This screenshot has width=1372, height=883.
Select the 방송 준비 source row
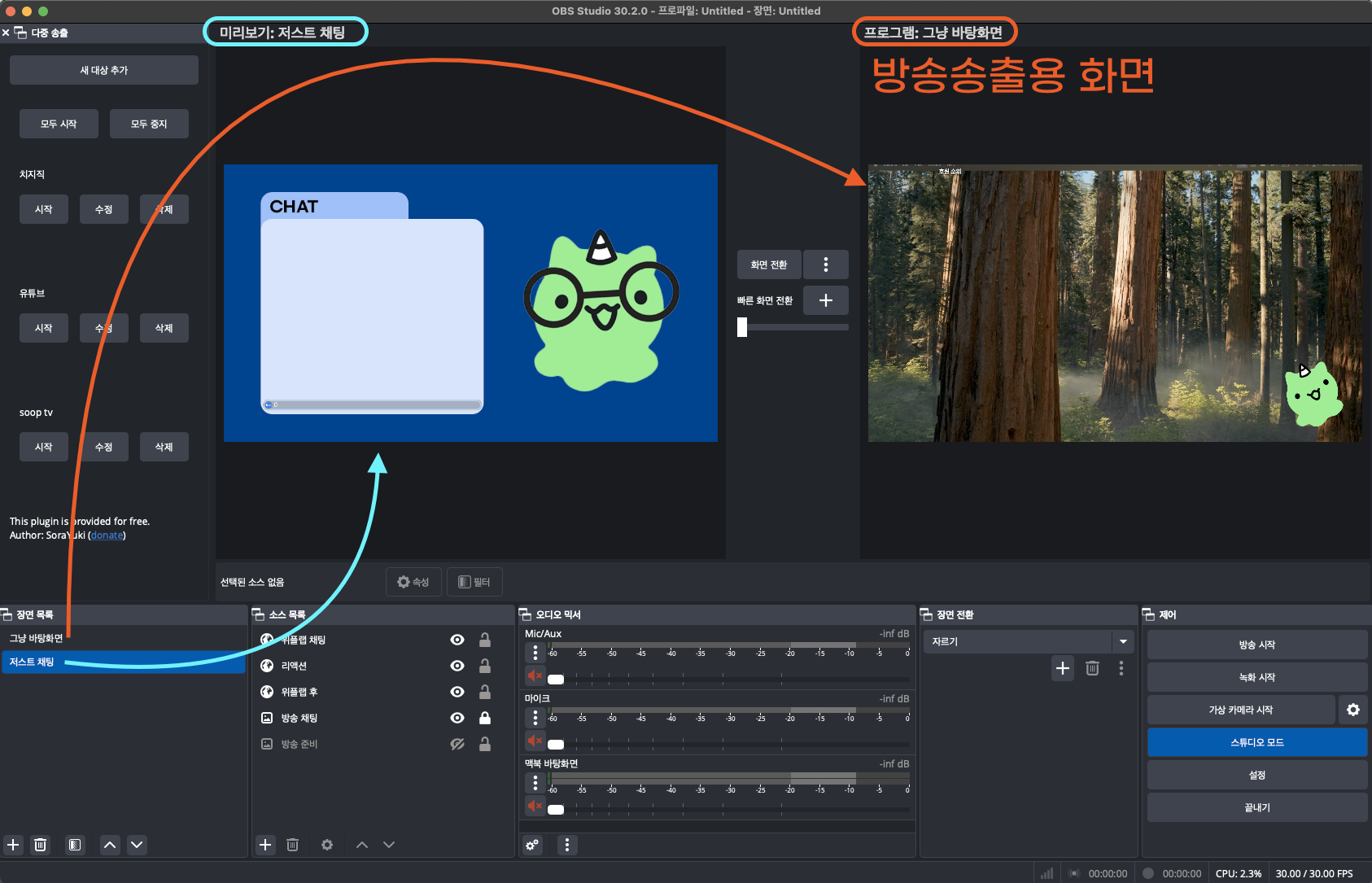382,744
